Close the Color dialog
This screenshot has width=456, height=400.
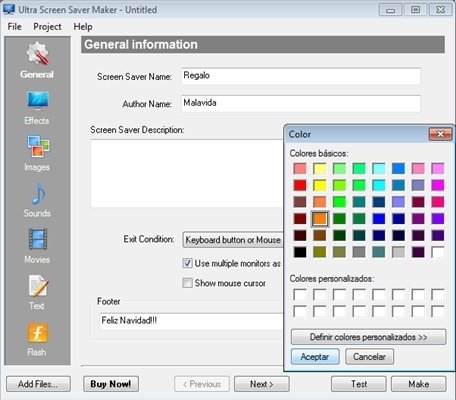tap(440, 134)
